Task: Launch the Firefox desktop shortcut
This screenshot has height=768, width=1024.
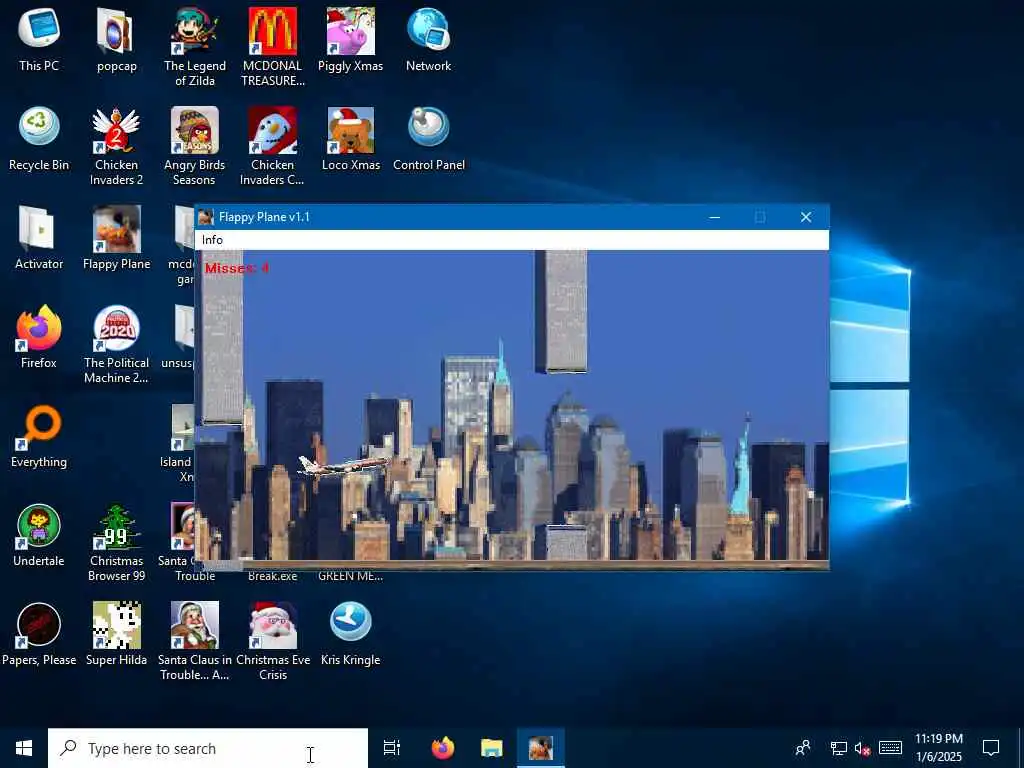Action: 39,337
